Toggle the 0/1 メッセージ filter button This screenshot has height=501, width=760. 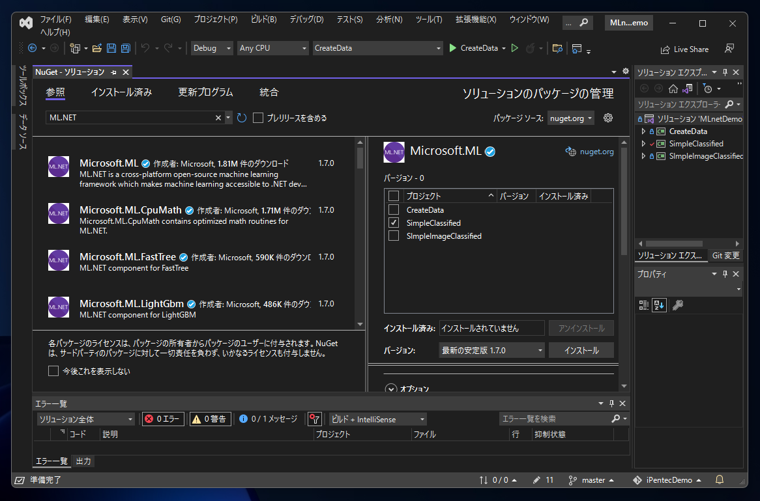coord(268,419)
